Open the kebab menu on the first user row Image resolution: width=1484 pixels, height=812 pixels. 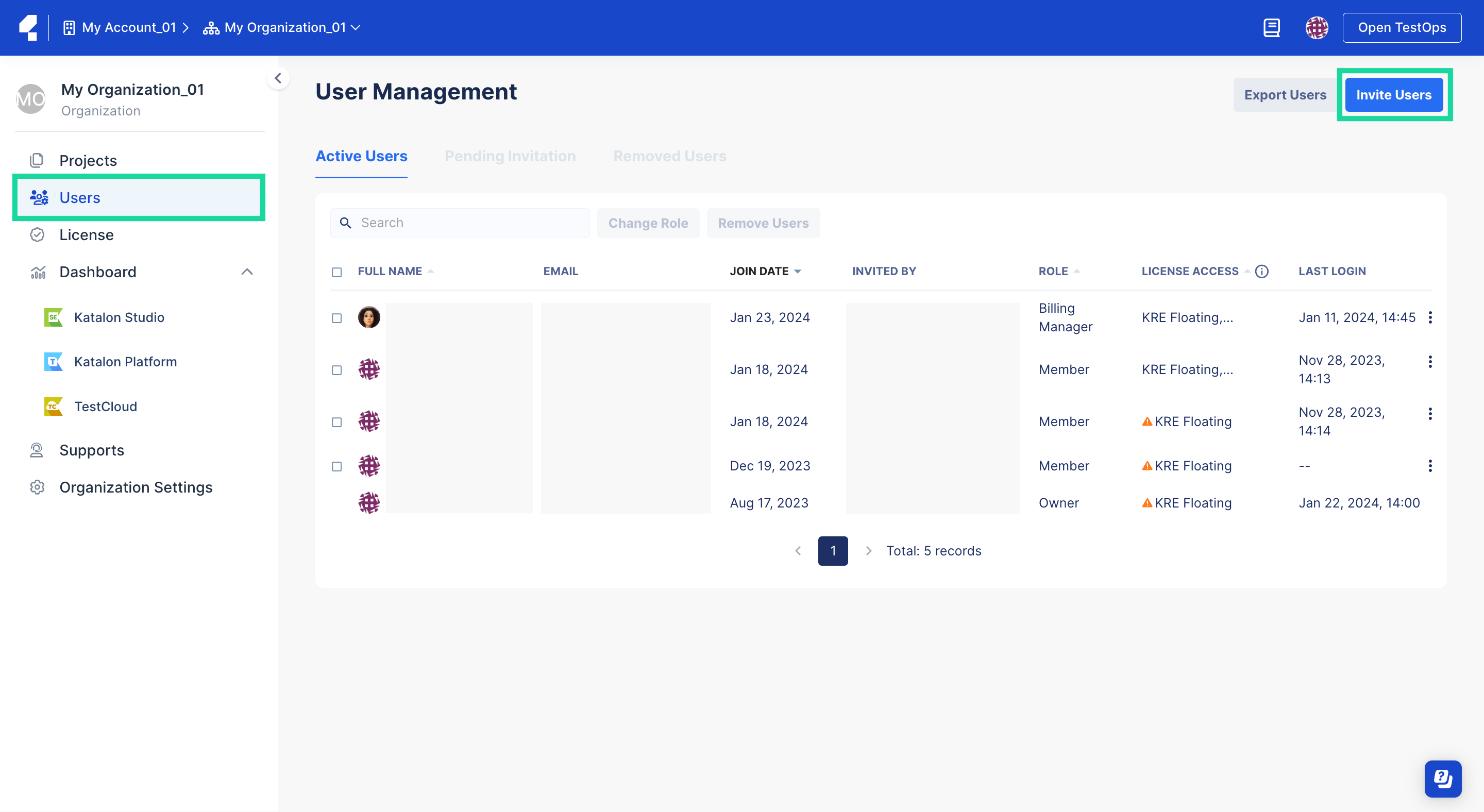coord(1431,317)
